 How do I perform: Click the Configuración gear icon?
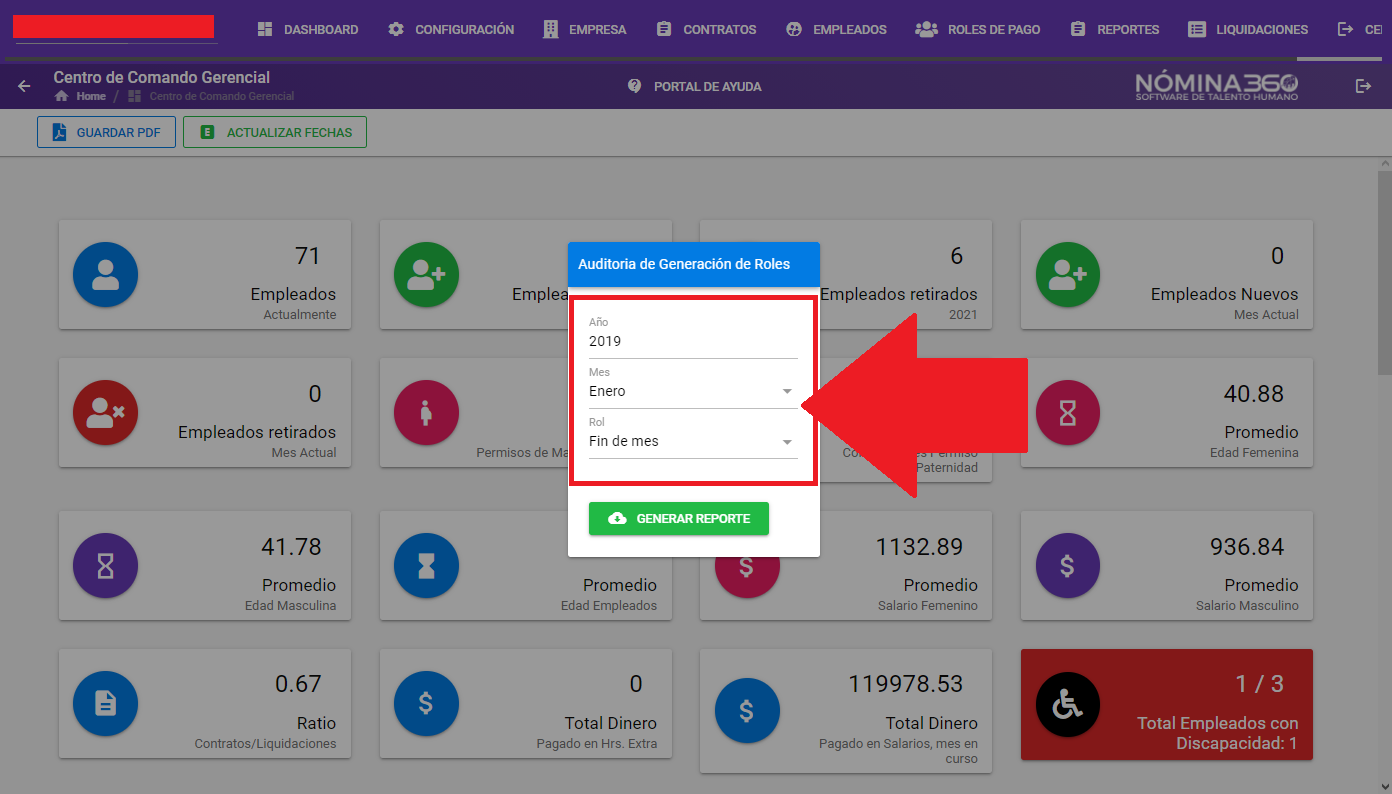(396, 30)
